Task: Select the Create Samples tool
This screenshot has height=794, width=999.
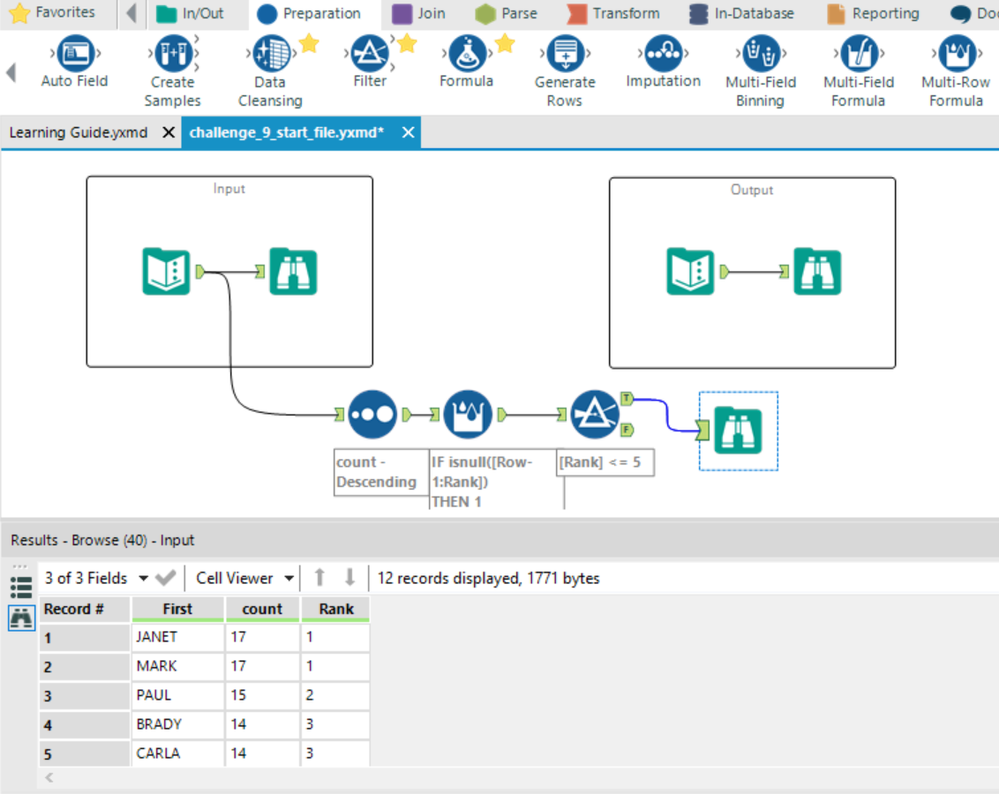Action: coord(173,71)
